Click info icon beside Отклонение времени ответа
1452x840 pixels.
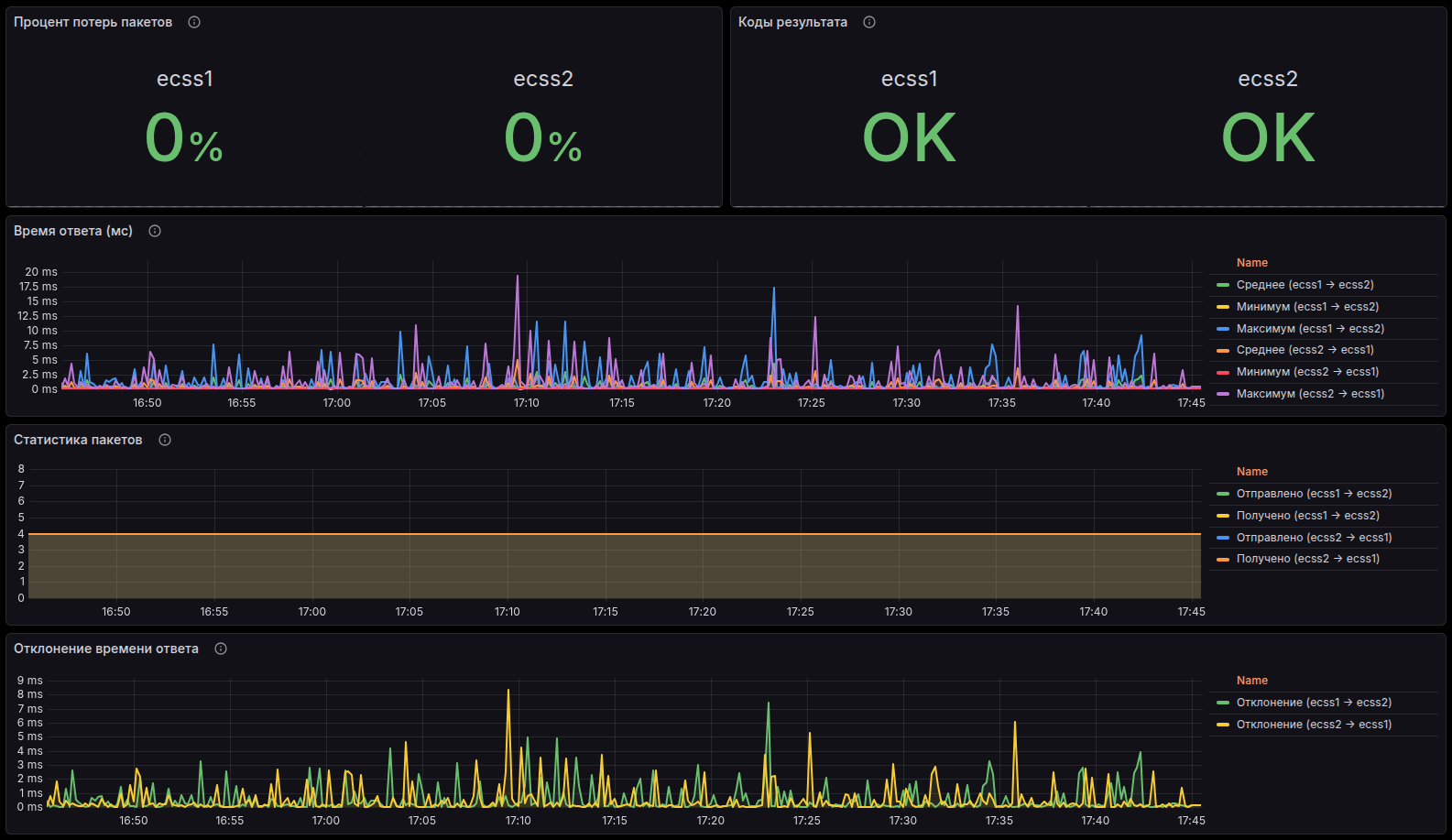pos(221,649)
